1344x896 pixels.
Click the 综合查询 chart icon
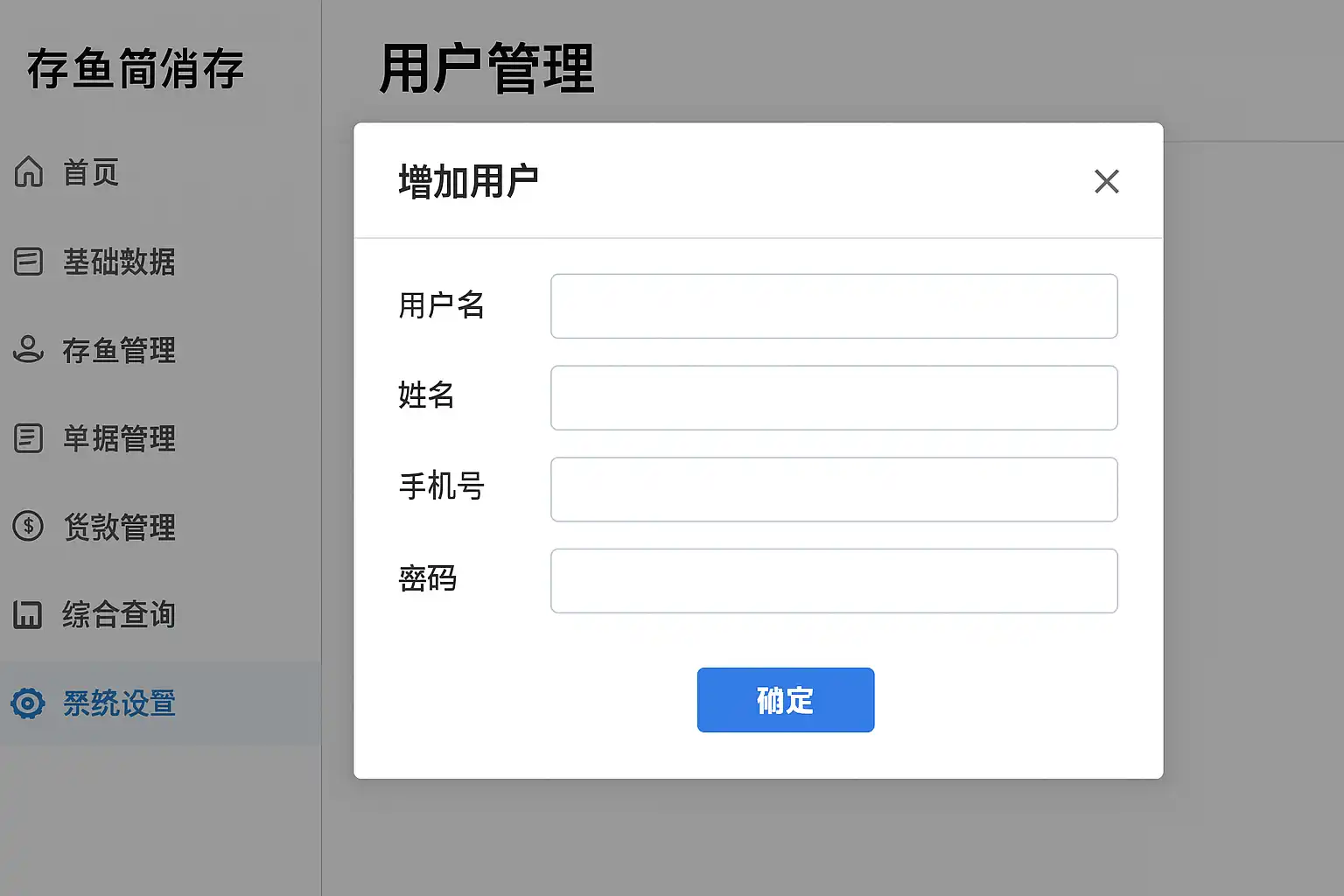click(x=28, y=614)
